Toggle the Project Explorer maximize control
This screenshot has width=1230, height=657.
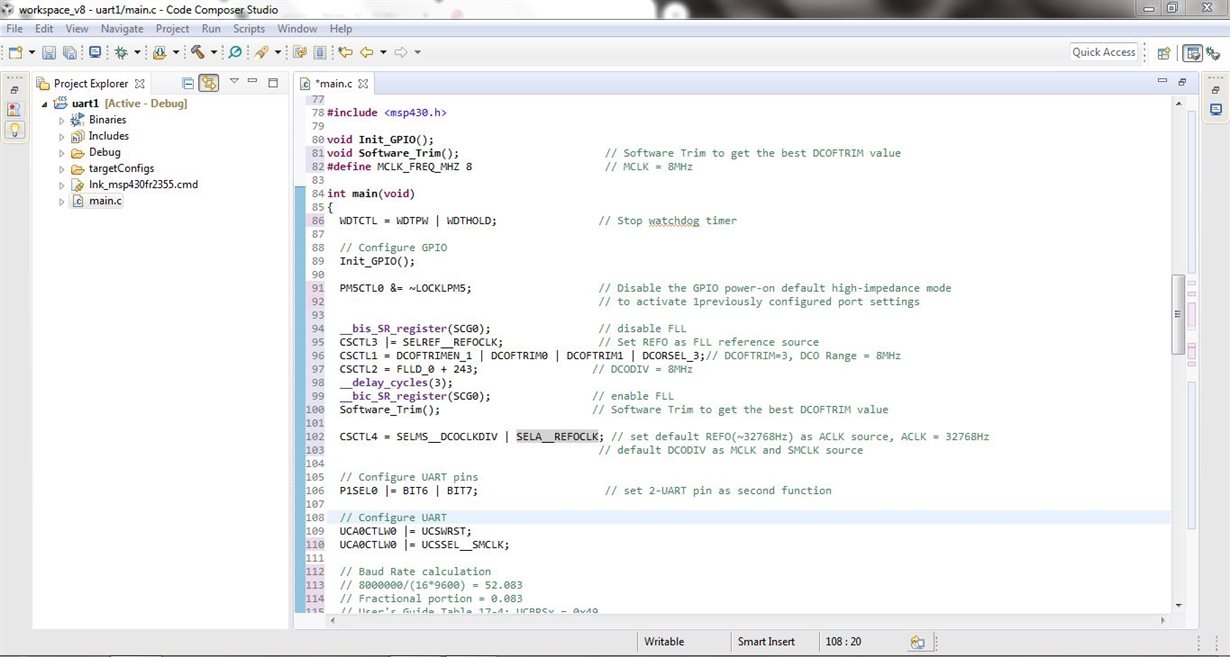point(273,83)
